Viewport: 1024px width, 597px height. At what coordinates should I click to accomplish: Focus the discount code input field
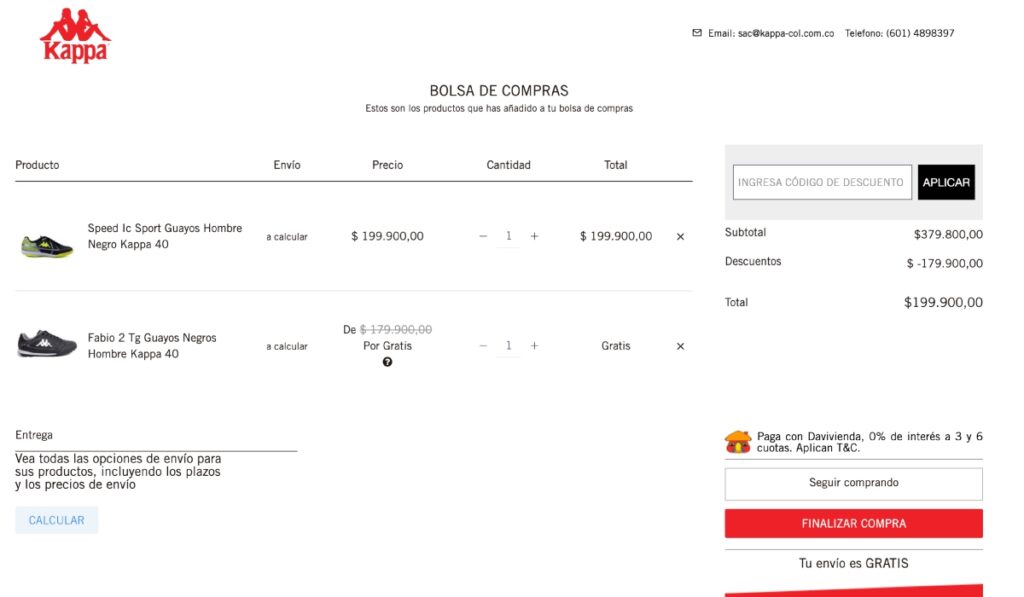coord(822,182)
